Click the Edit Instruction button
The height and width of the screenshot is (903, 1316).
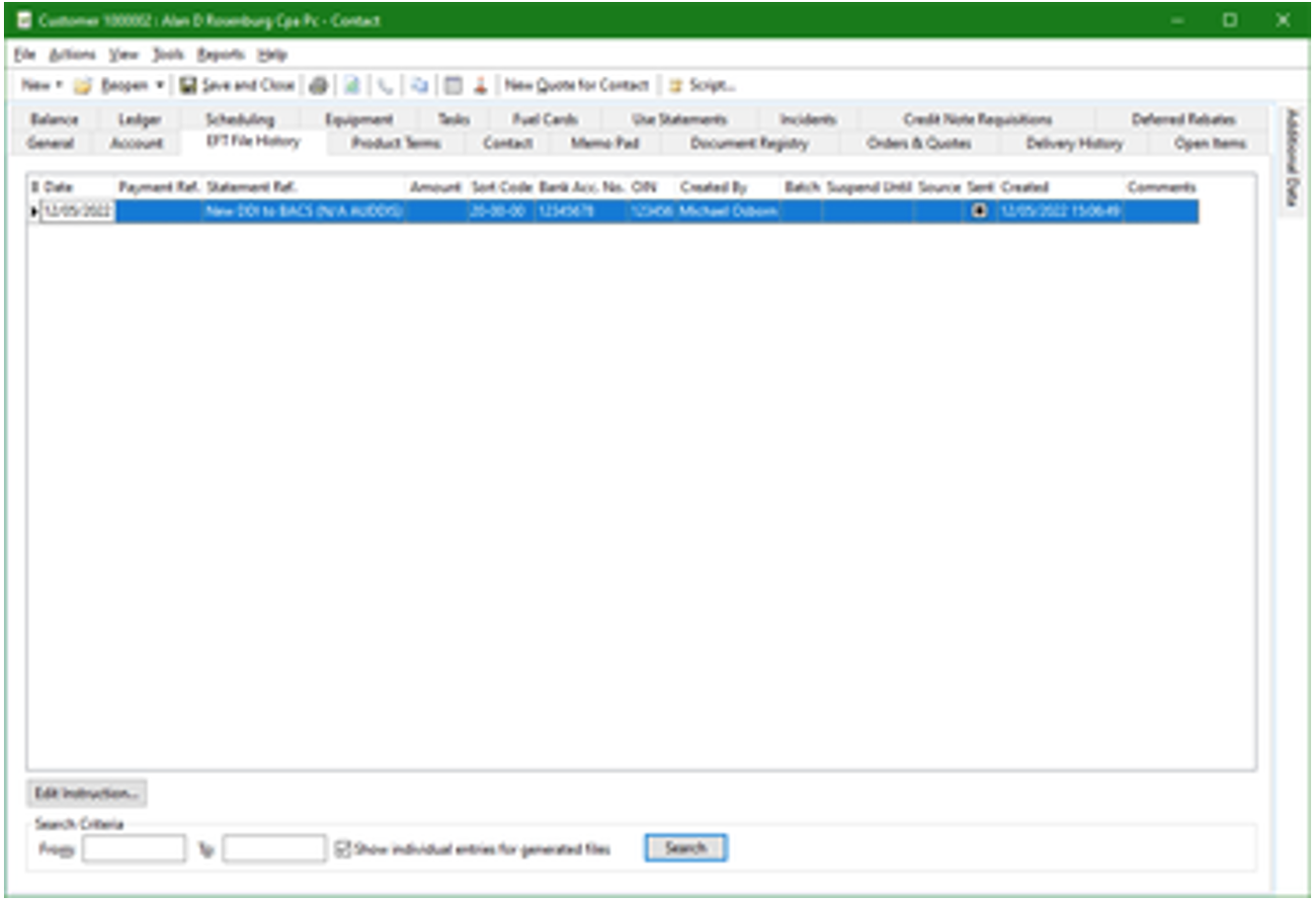pos(87,793)
